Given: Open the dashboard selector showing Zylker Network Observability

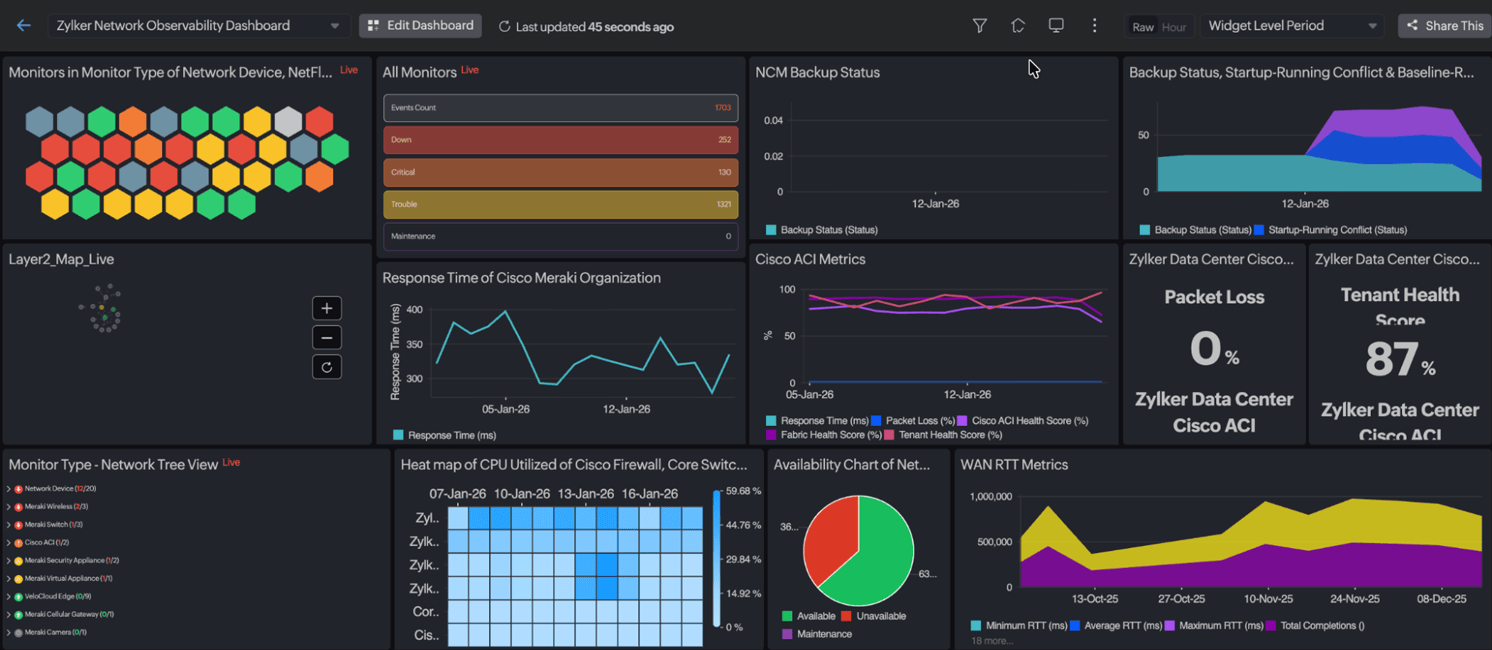Looking at the screenshot, I should (x=197, y=25).
